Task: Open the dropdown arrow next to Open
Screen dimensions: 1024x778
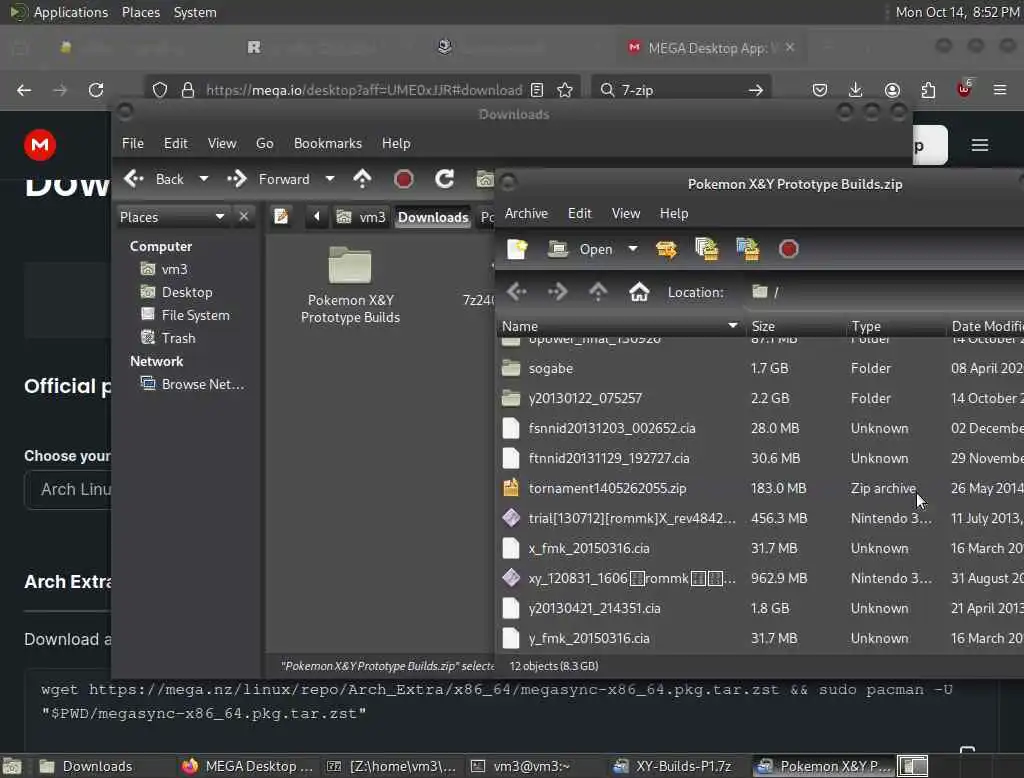Action: (632, 249)
